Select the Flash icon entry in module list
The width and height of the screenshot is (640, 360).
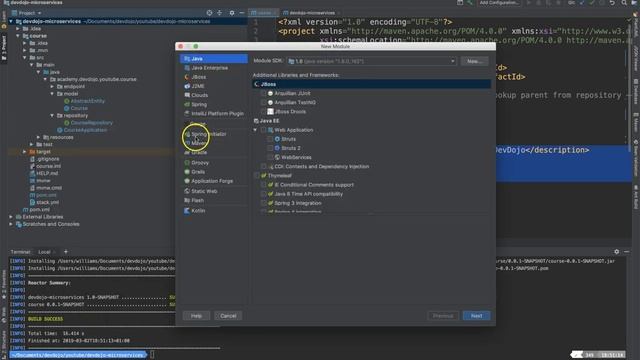pyautogui.click(x=187, y=200)
